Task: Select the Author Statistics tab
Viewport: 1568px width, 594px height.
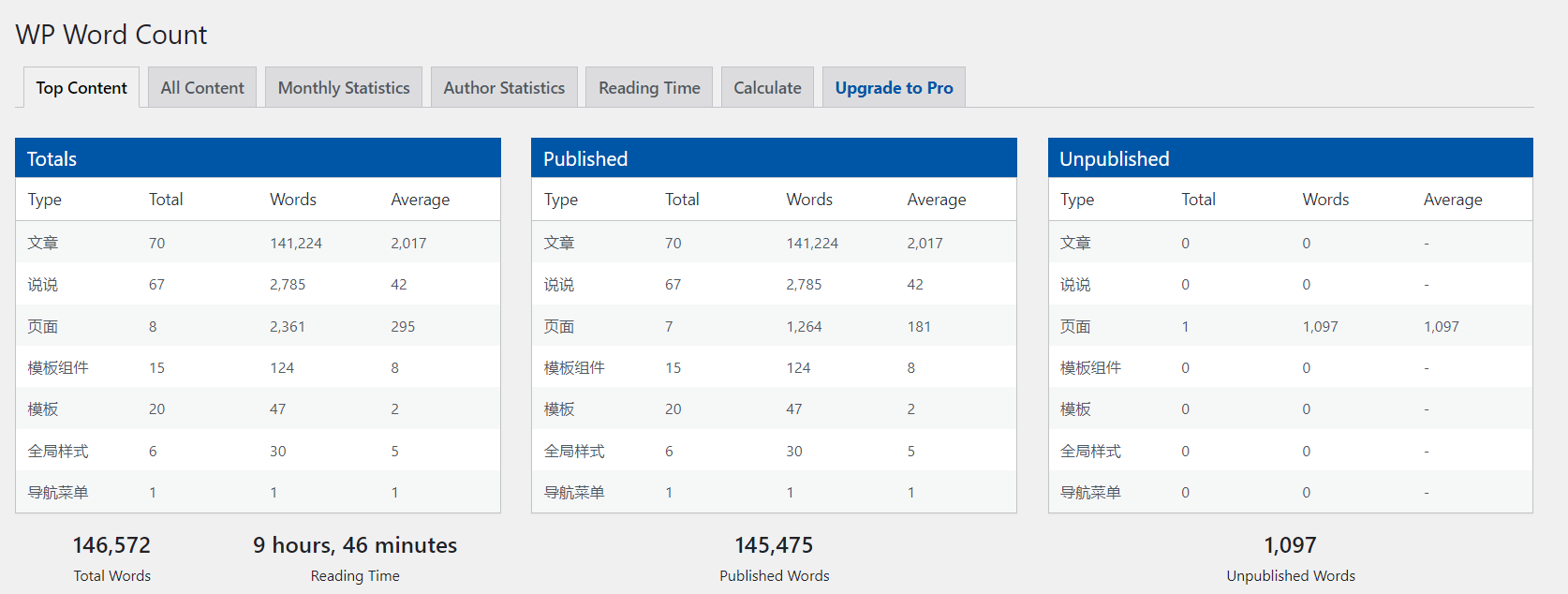Action: click(504, 88)
